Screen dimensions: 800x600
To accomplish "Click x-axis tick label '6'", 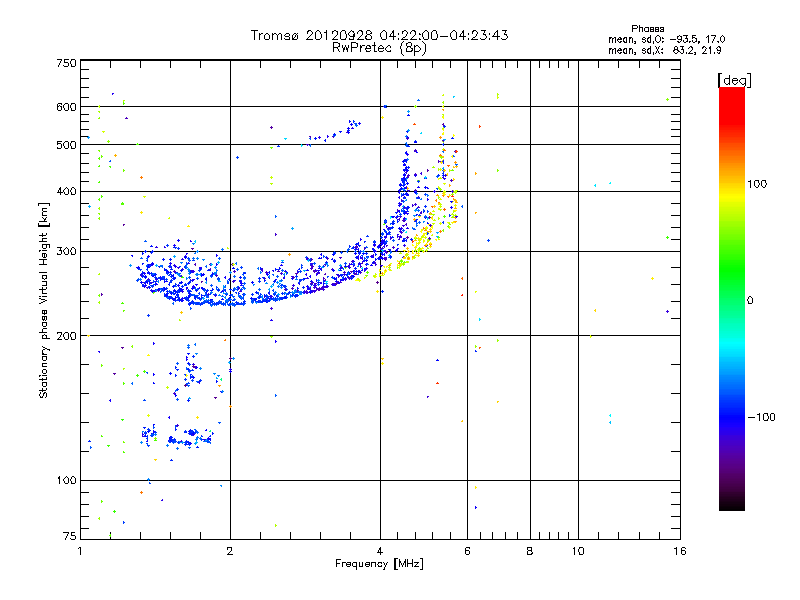I will coord(467,551).
